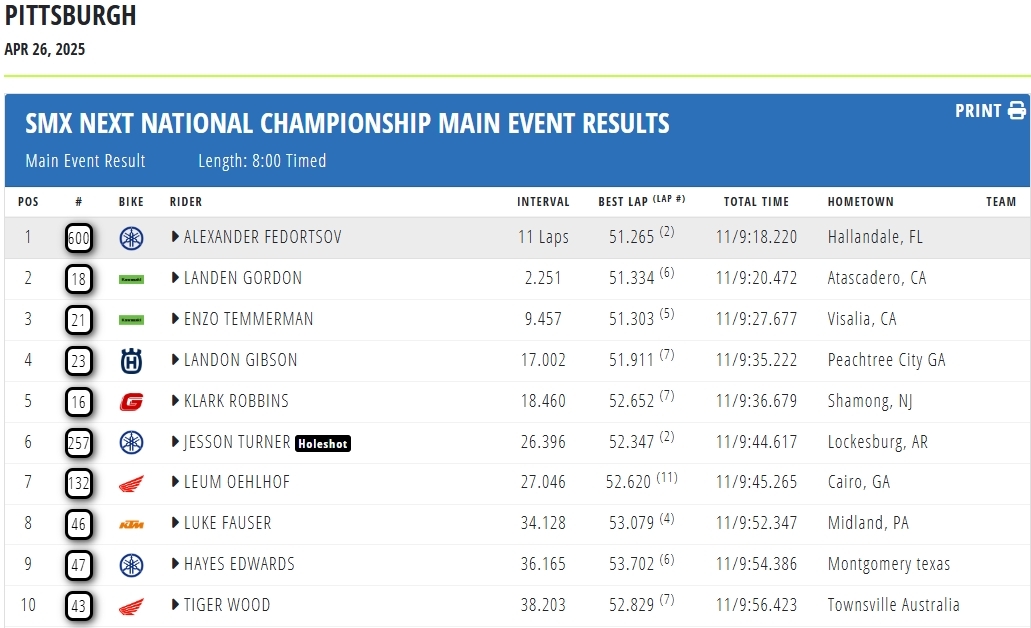Screen dimensions: 1031x628
Task: Click the number 600 plate badge
Action: (x=79, y=238)
